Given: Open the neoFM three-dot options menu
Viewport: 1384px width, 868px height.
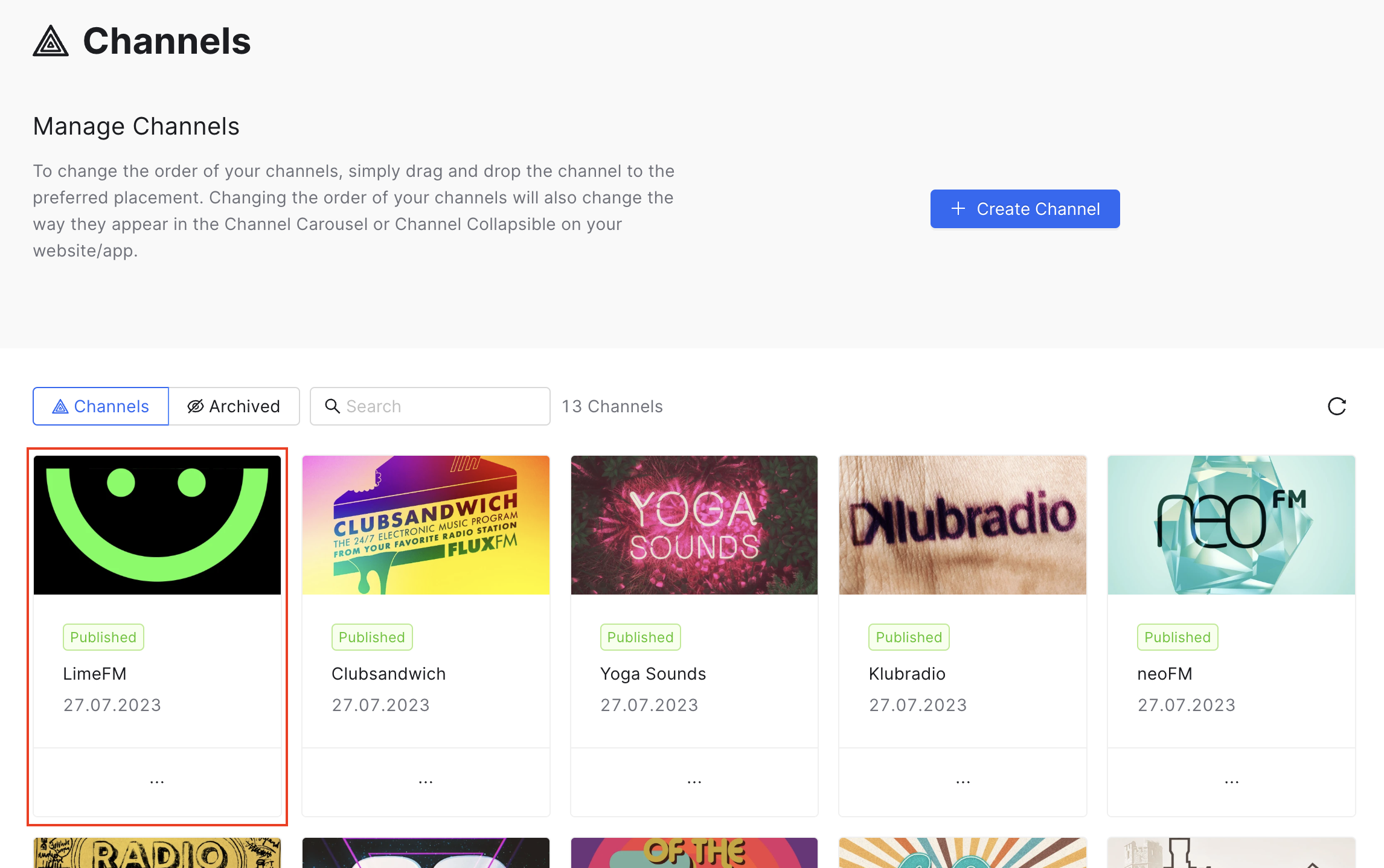Looking at the screenshot, I should click(1232, 782).
